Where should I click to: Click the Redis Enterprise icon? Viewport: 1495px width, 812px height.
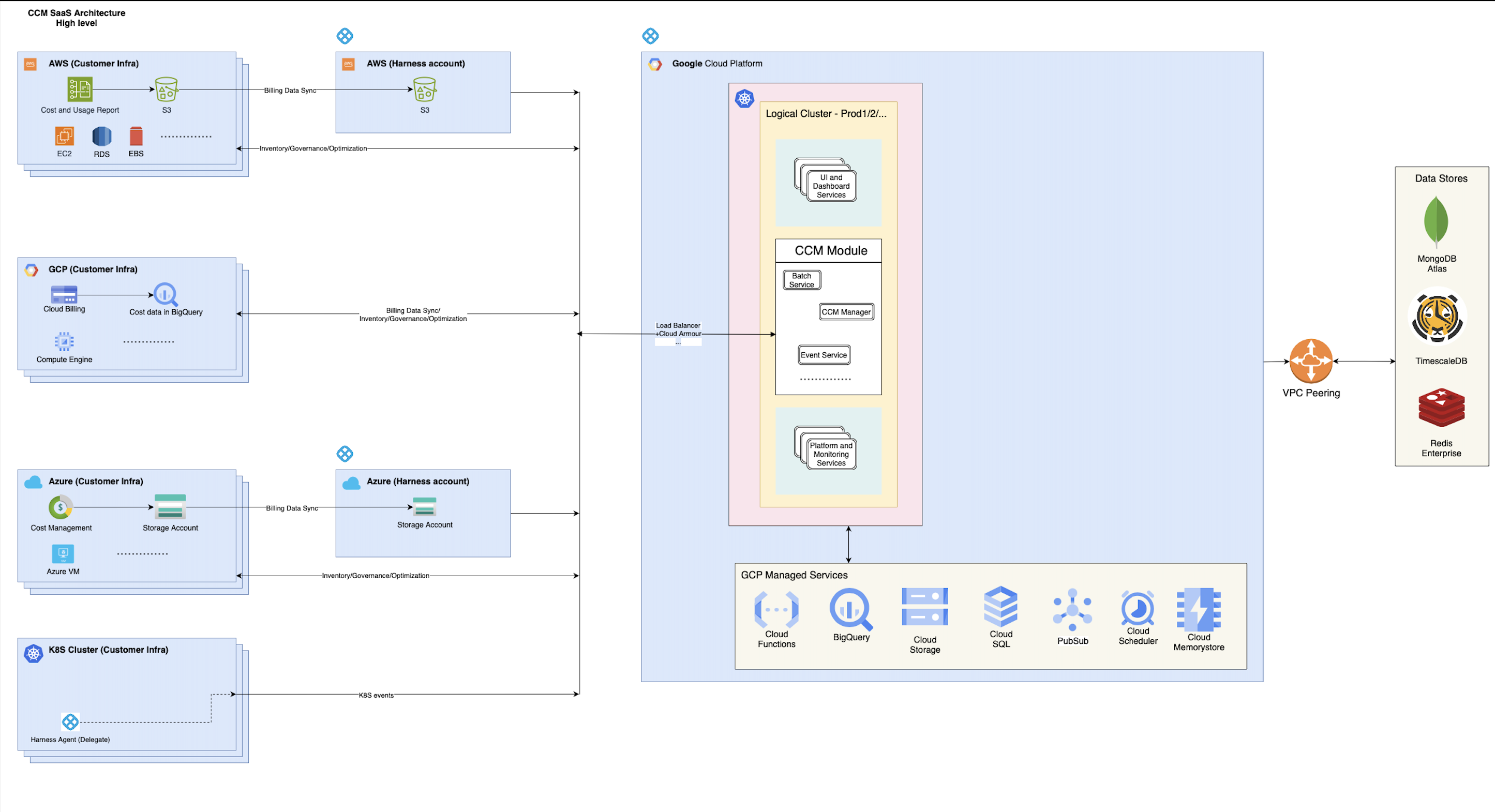coord(1441,408)
